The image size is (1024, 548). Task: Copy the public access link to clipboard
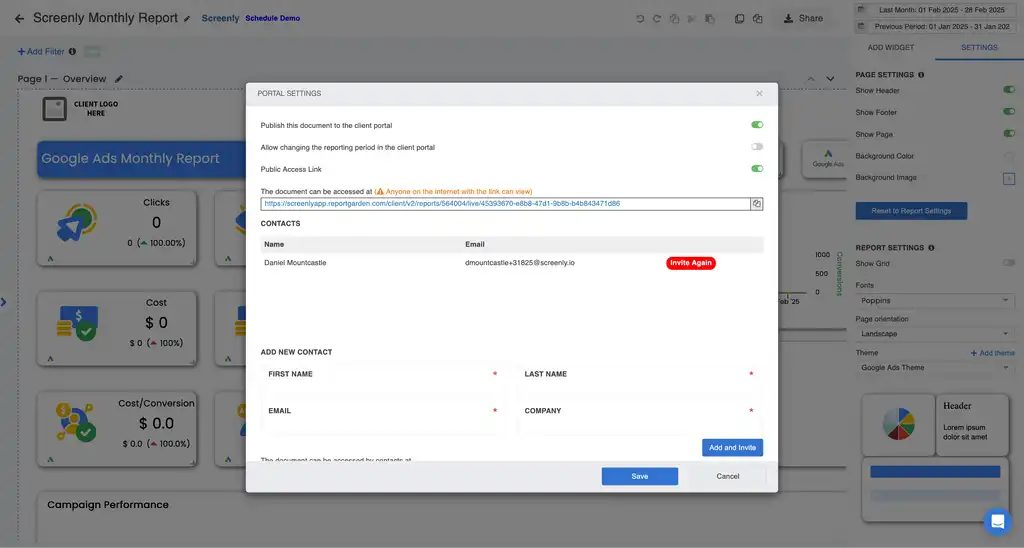756,204
